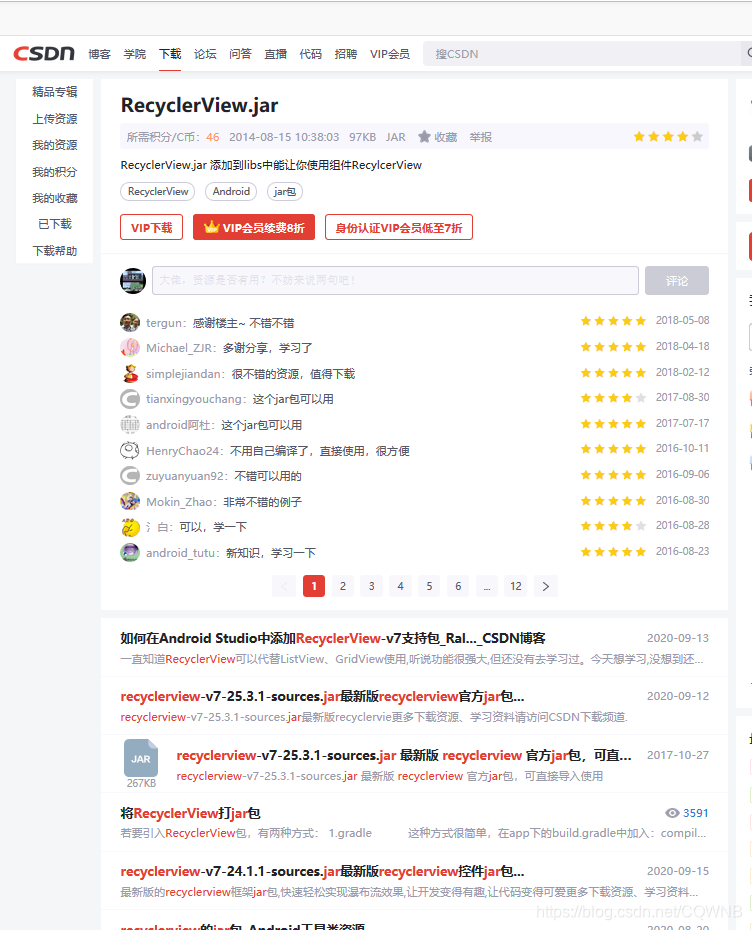Open the 问答 nav item
This screenshot has width=752, height=930.
240,54
